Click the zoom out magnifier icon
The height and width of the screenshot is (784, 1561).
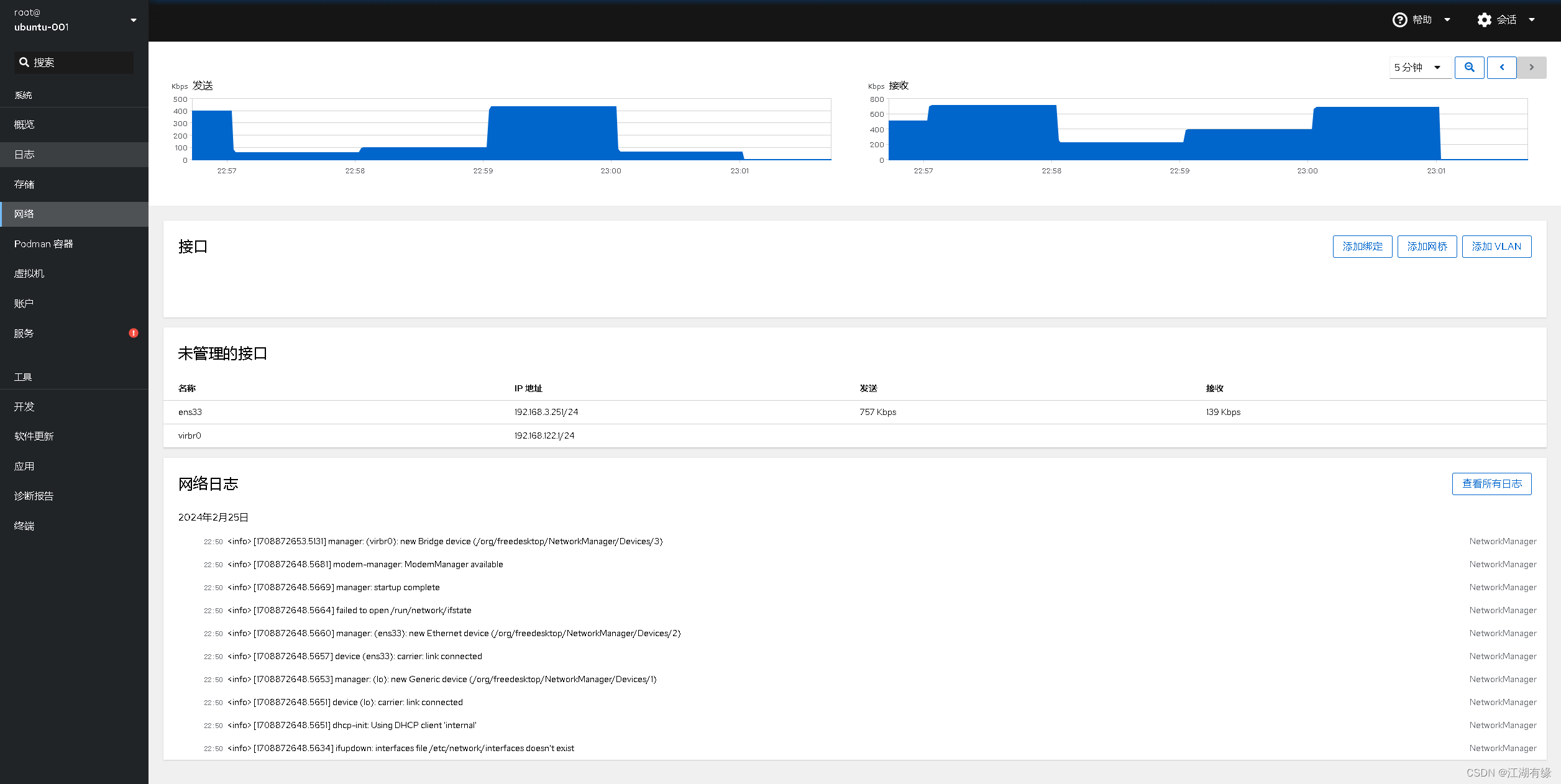pyautogui.click(x=1469, y=67)
